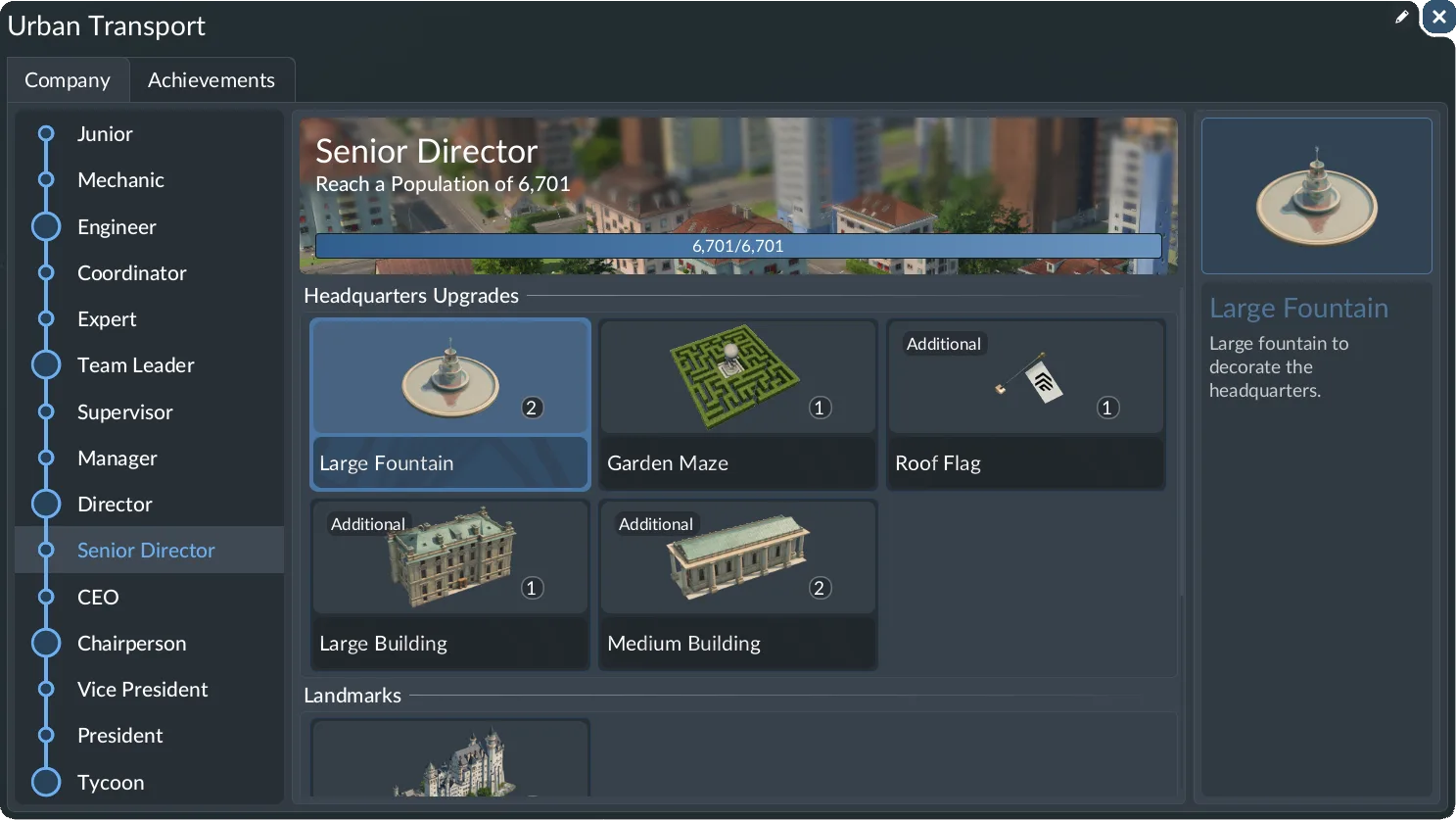Click the population progress bar 6,701/6,701

click(738, 246)
